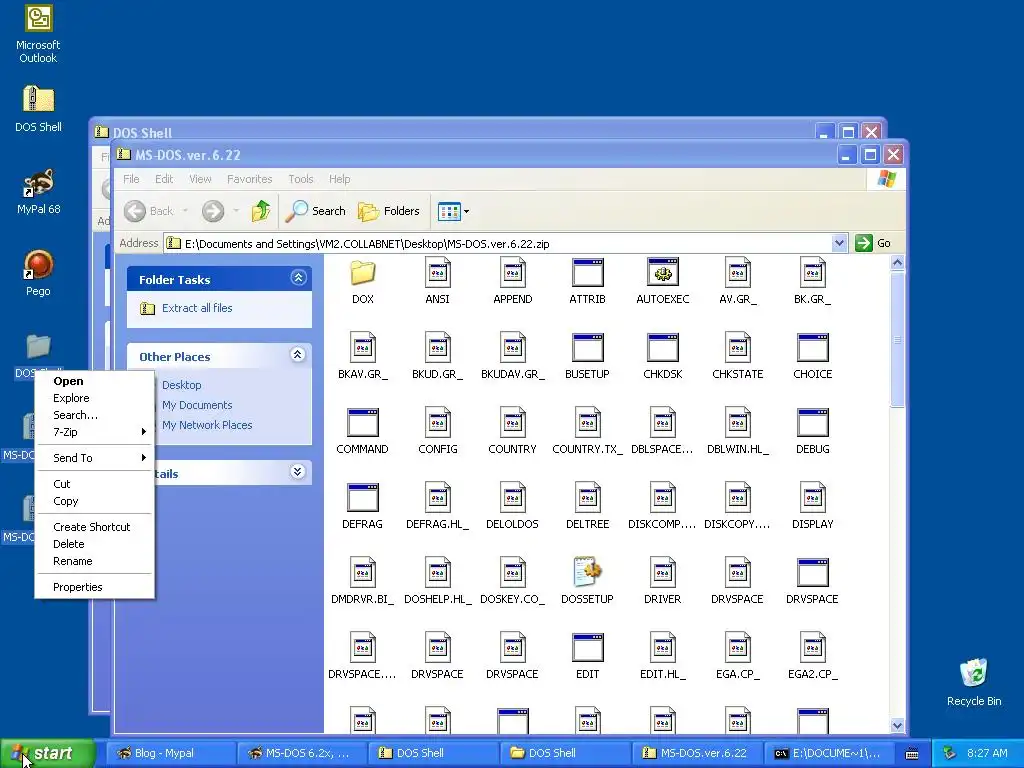1024x768 pixels.
Task: Go to Desktop in Other Places
Action: pos(182,385)
